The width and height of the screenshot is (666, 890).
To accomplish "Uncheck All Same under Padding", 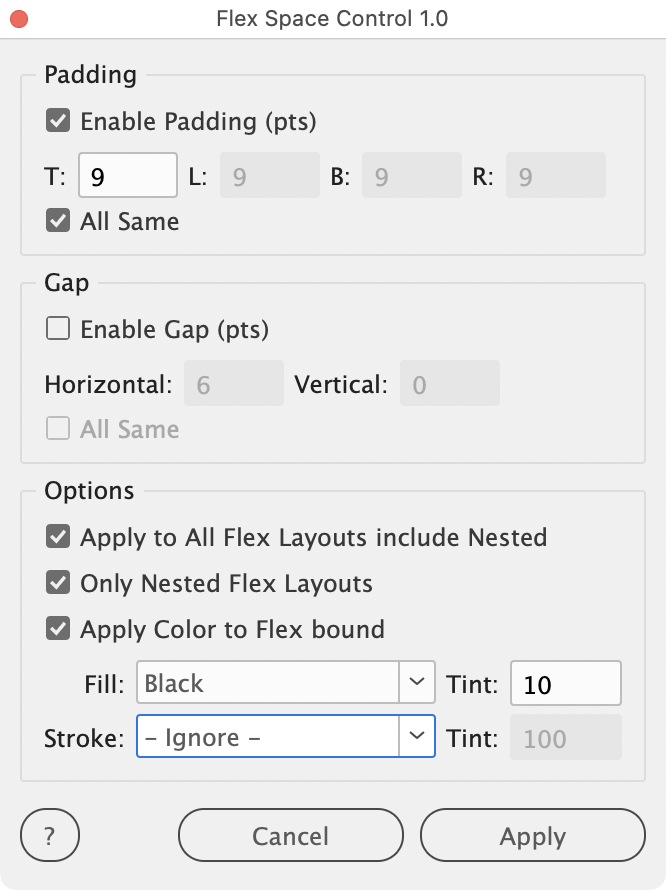I will click(x=58, y=221).
